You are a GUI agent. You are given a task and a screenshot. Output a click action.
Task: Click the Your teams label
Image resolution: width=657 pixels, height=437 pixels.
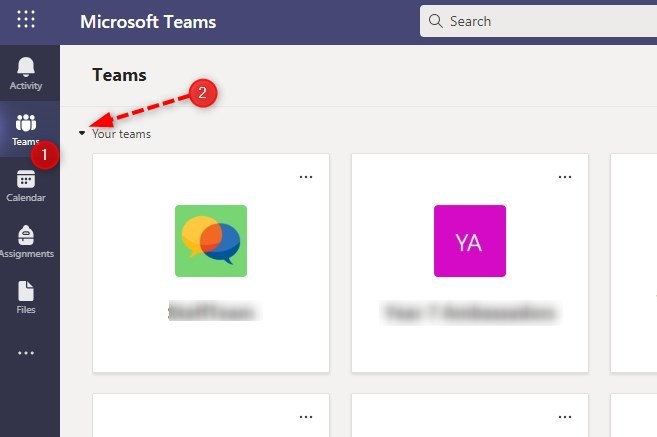click(x=121, y=133)
